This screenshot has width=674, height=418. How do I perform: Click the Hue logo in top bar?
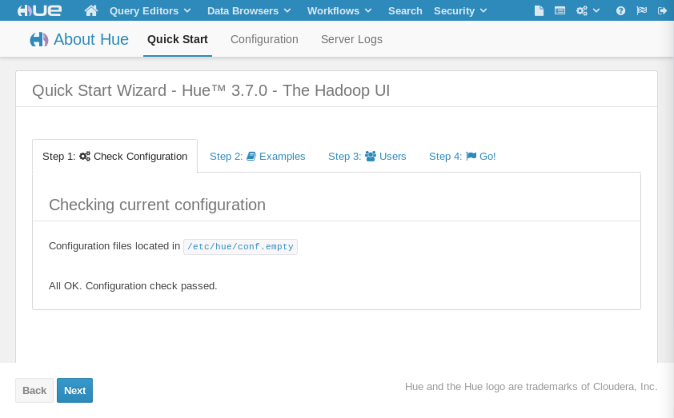[40, 10]
